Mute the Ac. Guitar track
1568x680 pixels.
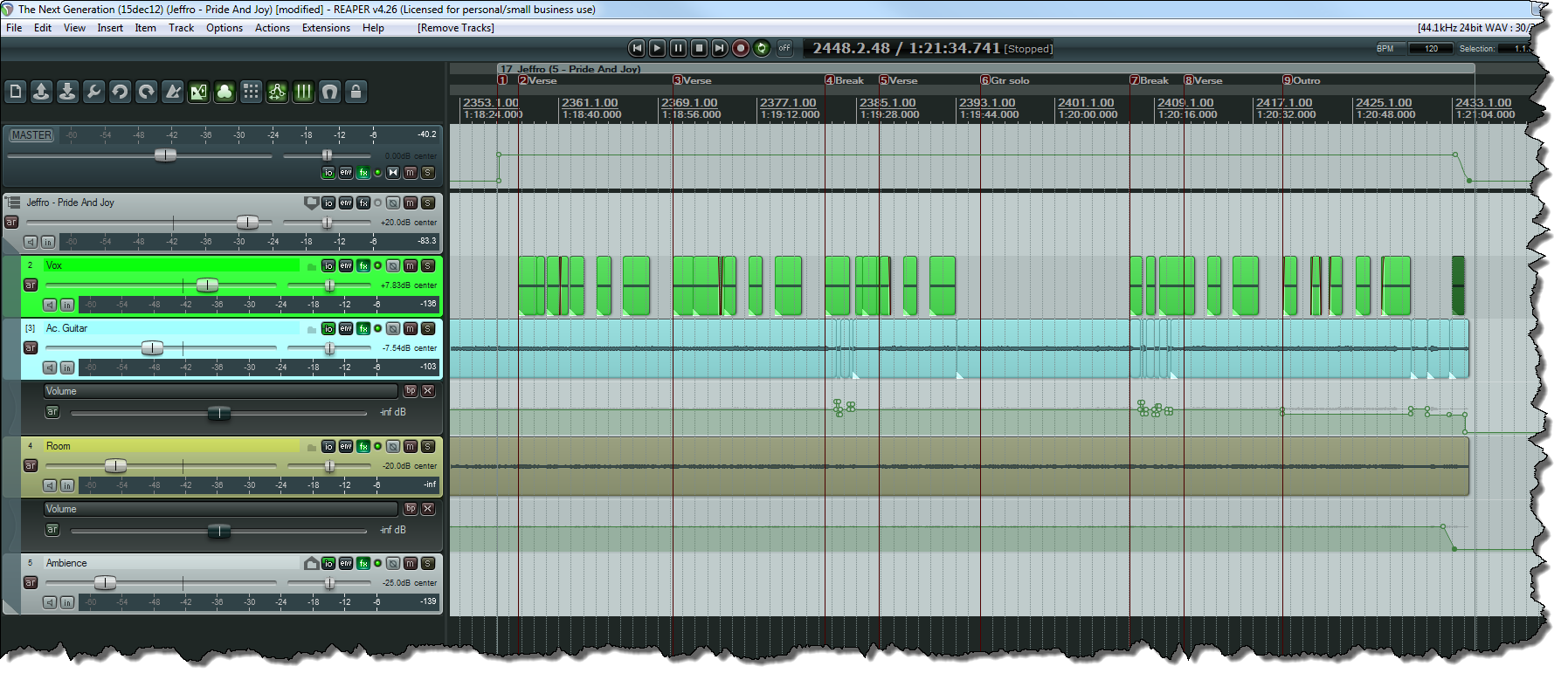(x=411, y=328)
